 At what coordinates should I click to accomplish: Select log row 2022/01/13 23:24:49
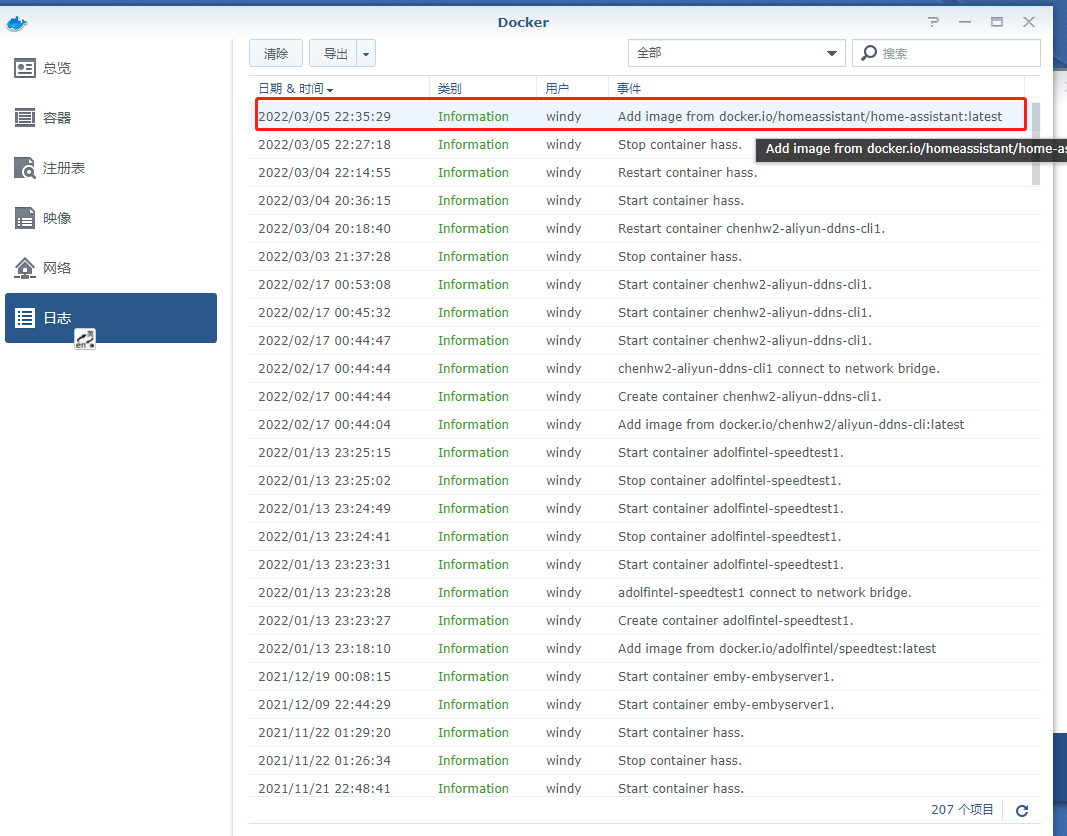(644, 508)
